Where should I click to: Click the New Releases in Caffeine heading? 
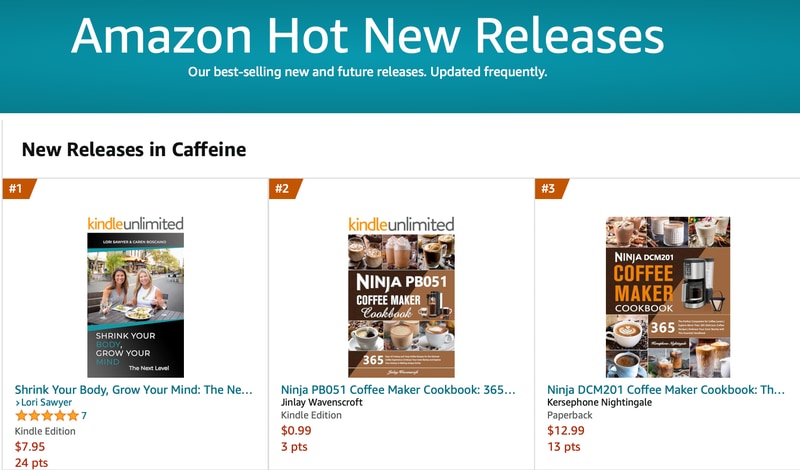tap(134, 150)
